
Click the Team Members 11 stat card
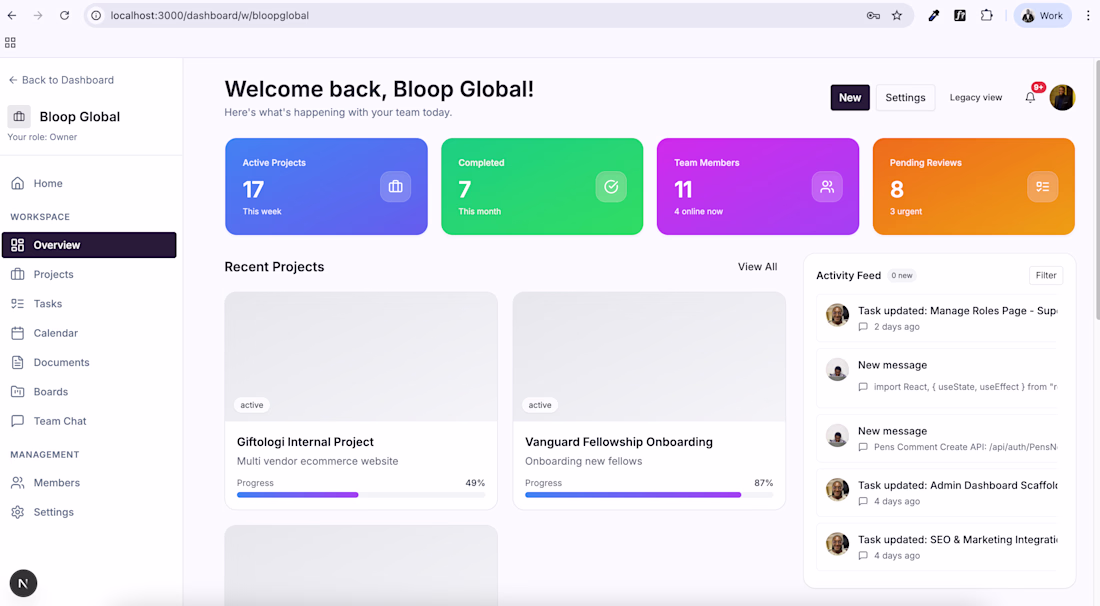(x=758, y=187)
